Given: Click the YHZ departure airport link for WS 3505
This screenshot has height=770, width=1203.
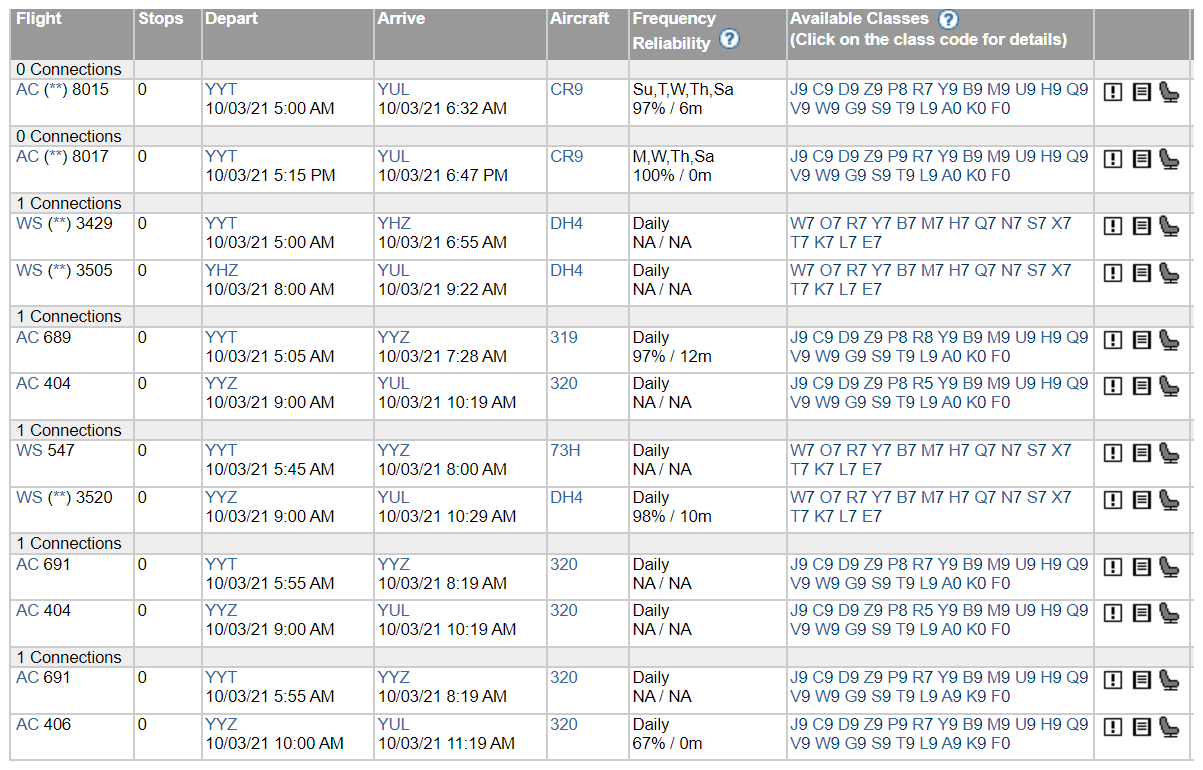Looking at the screenshot, I should [x=221, y=270].
